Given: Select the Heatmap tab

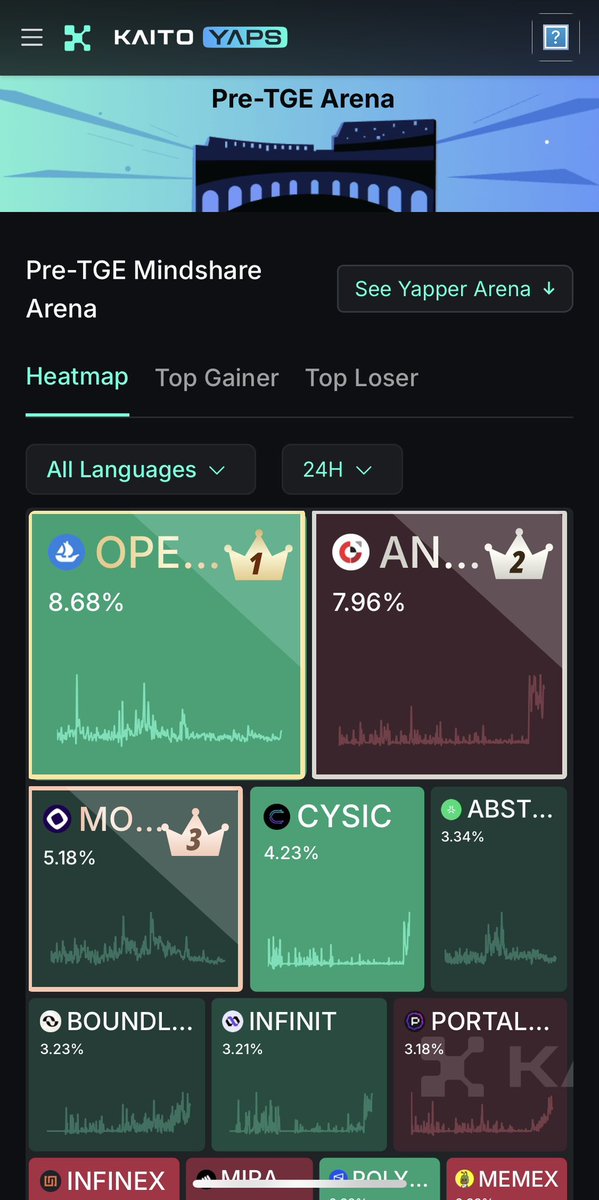Looking at the screenshot, I should [77, 377].
